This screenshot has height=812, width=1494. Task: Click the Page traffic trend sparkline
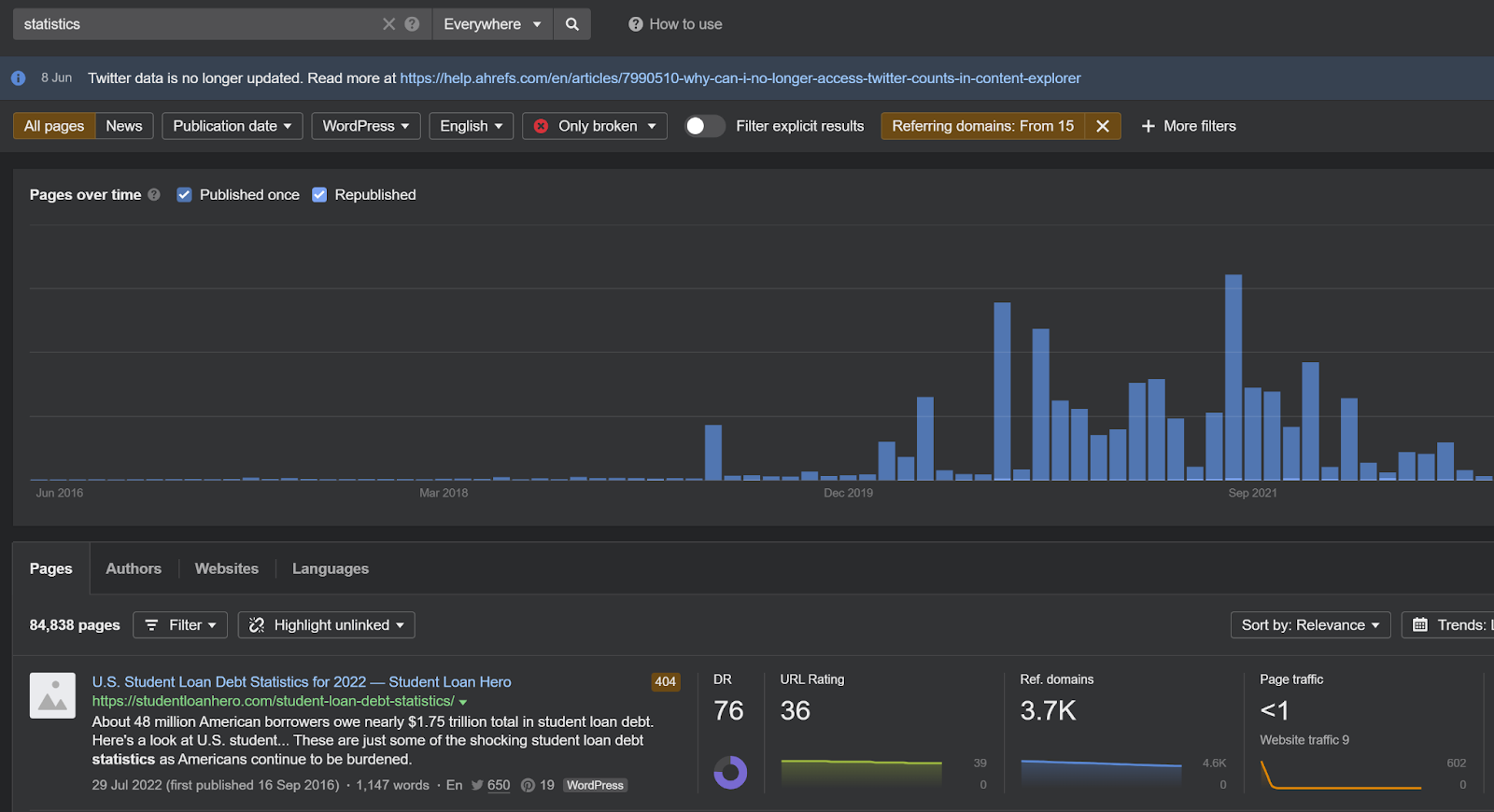pyautogui.click(x=1341, y=773)
